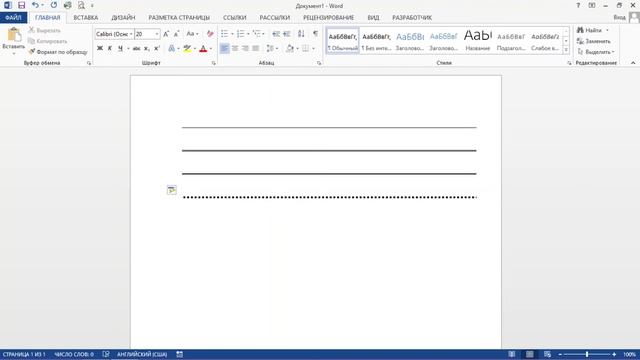Switch to РАЗМЕТКА СТРАНИЦЫ tab
The height and width of the screenshot is (360, 640).
(179, 18)
